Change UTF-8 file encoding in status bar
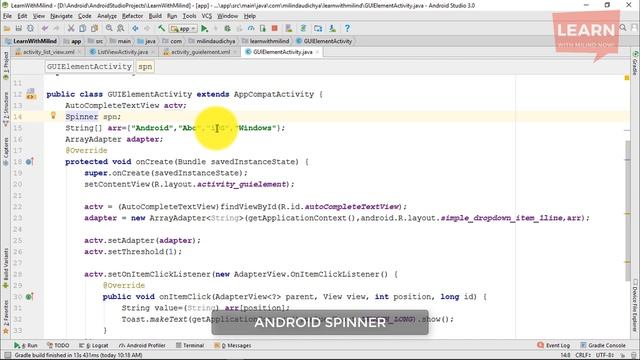 tap(604, 355)
